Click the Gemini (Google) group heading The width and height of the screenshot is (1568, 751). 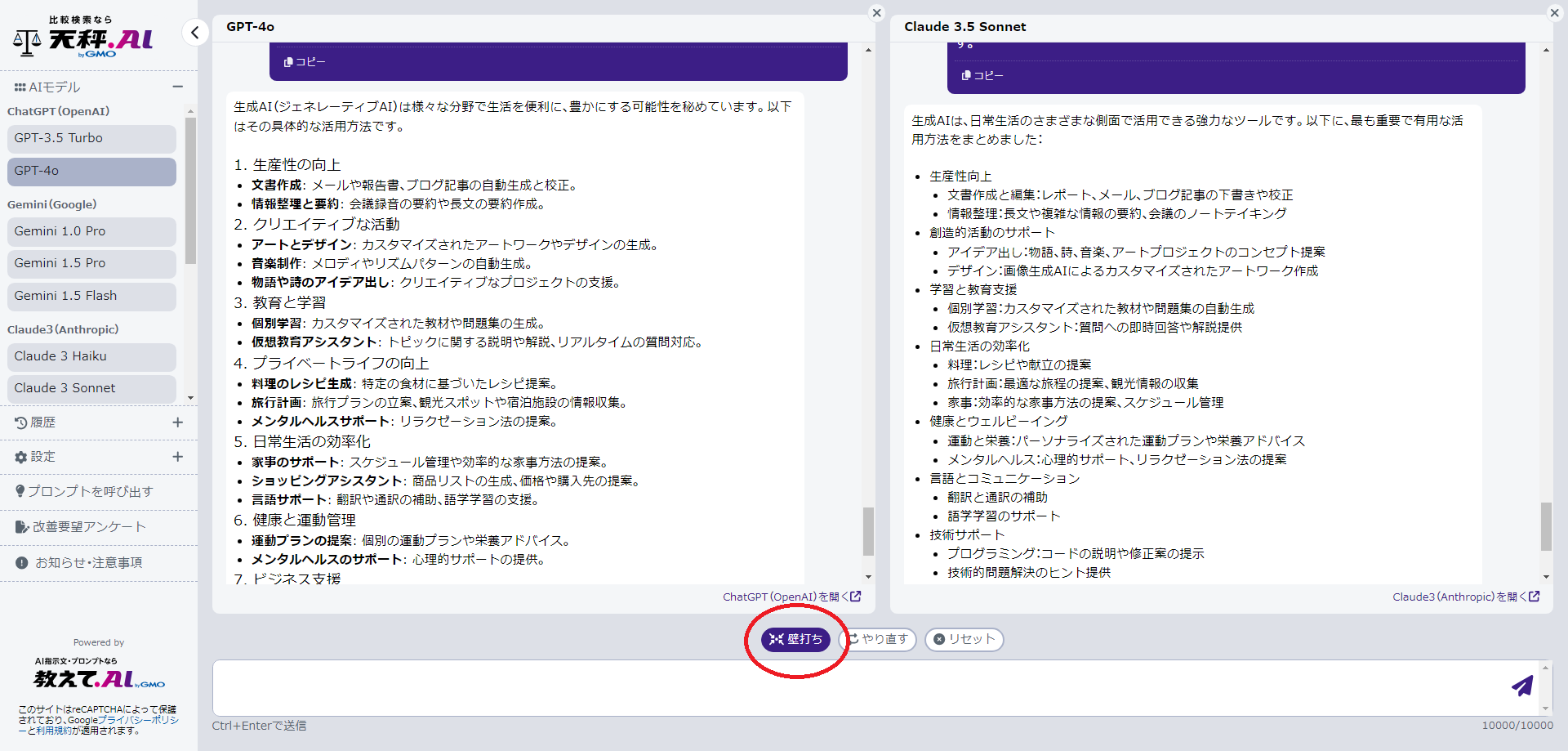tap(52, 204)
